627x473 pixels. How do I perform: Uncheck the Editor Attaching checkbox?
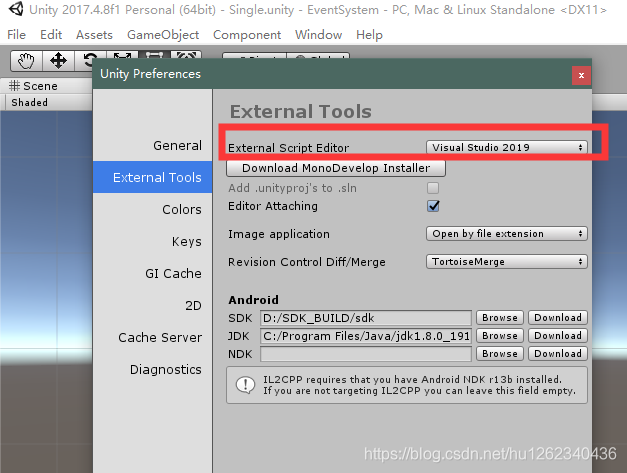433,206
